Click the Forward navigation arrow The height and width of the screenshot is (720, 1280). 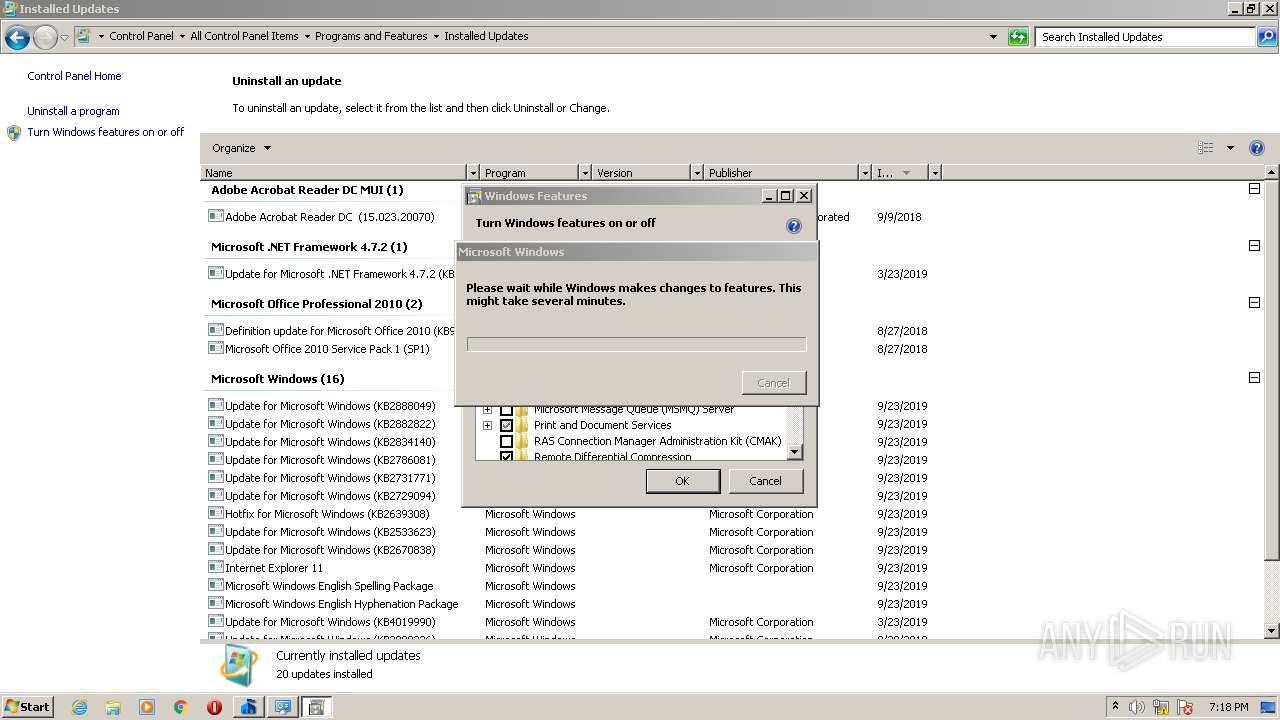pos(45,37)
